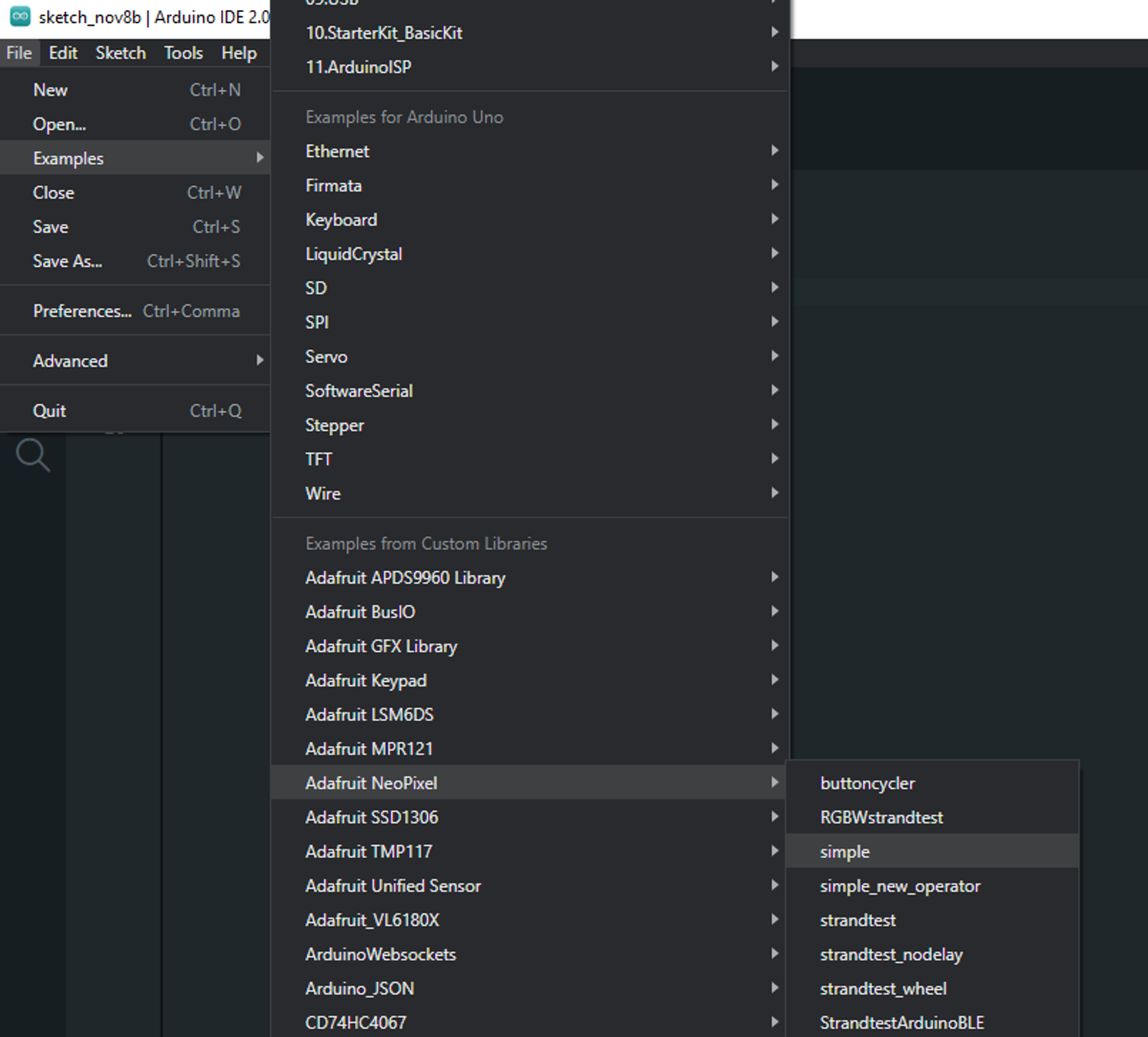Select the strandtest example sketch
Image resolution: width=1148 pixels, height=1037 pixels.
858,920
